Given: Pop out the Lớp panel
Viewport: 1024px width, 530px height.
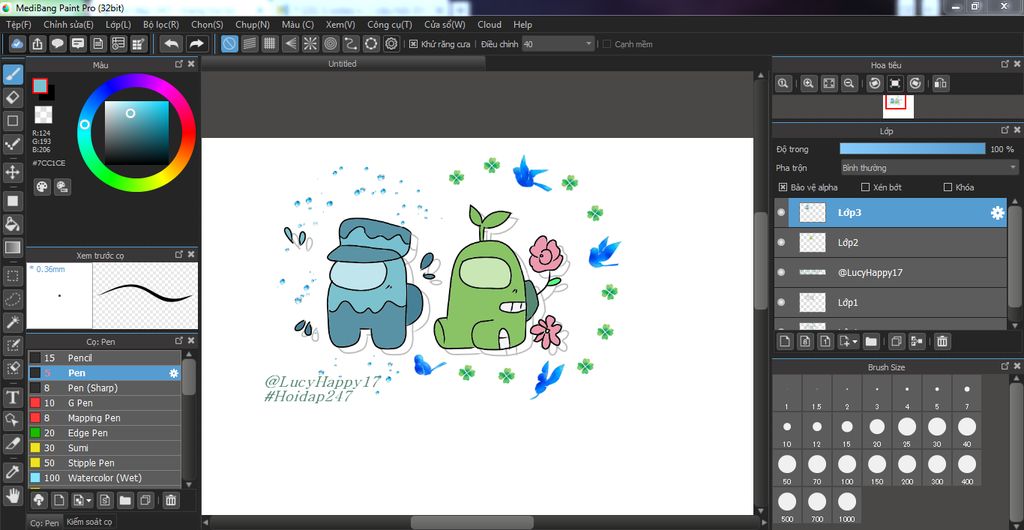Looking at the screenshot, I should (x=1005, y=130).
